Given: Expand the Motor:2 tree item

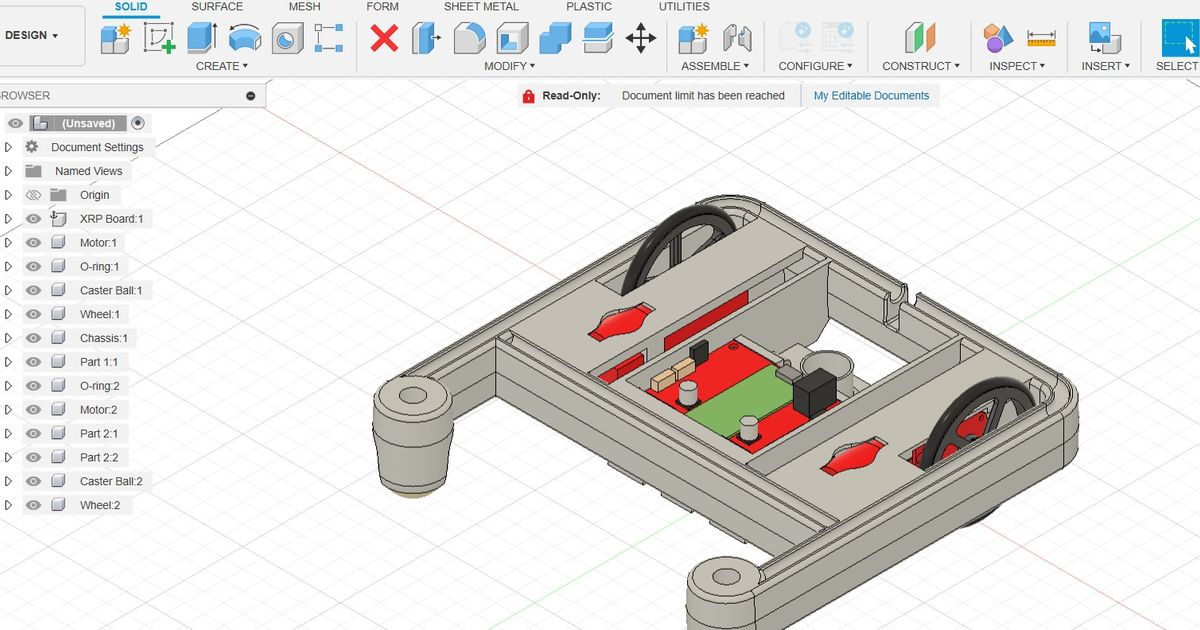Looking at the screenshot, I should click(9, 409).
